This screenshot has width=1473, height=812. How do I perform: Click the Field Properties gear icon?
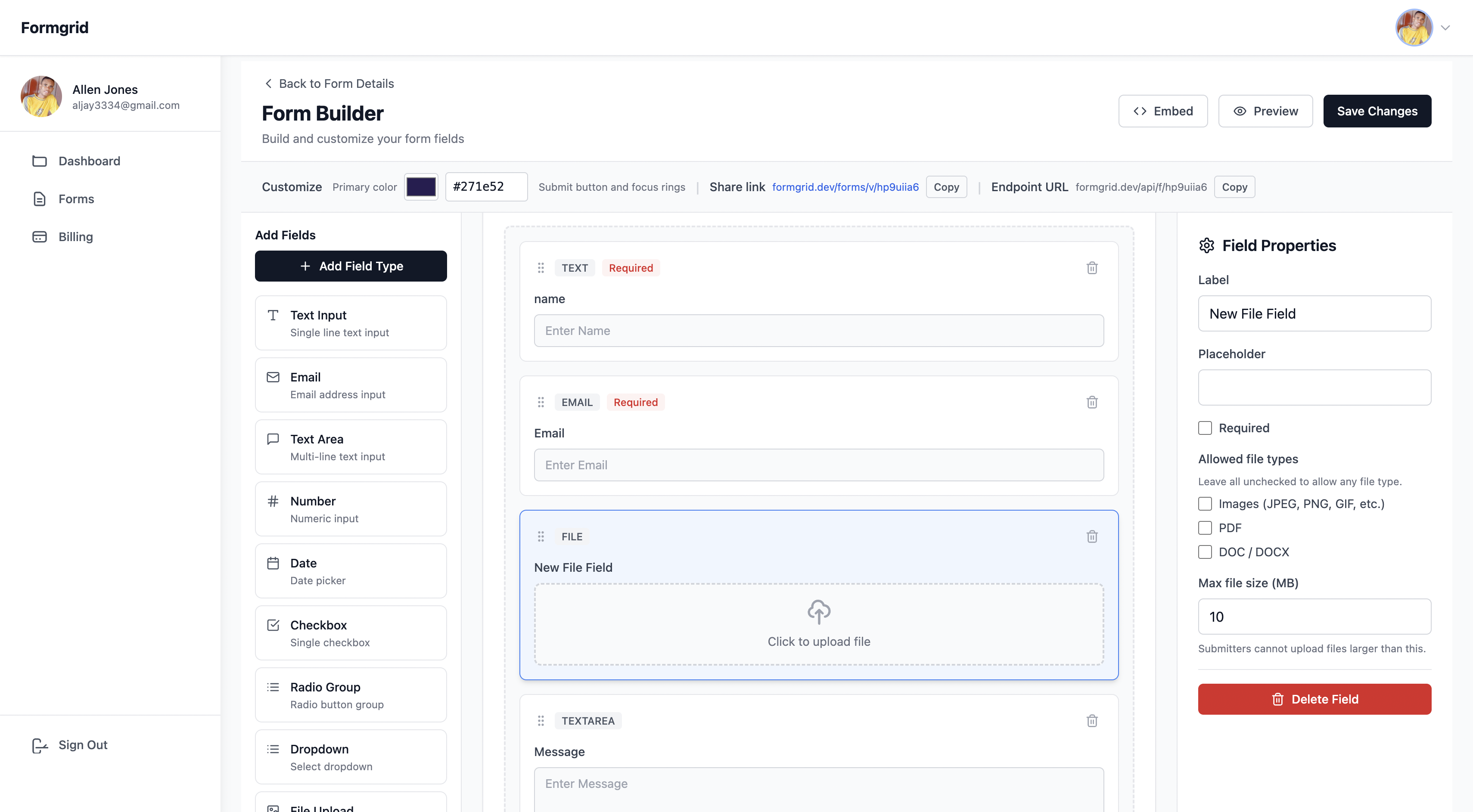(1206, 246)
